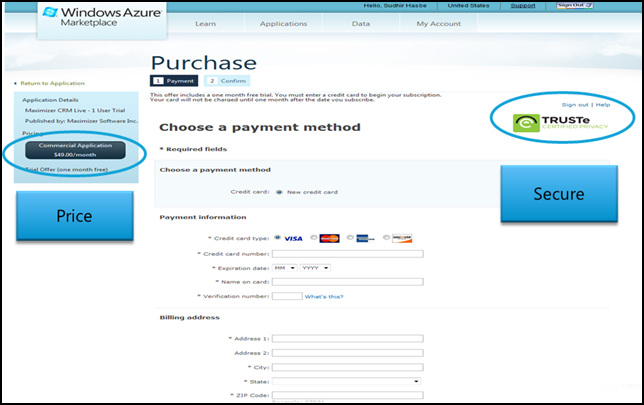Switch to the Confirm step tab

click(x=227, y=81)
